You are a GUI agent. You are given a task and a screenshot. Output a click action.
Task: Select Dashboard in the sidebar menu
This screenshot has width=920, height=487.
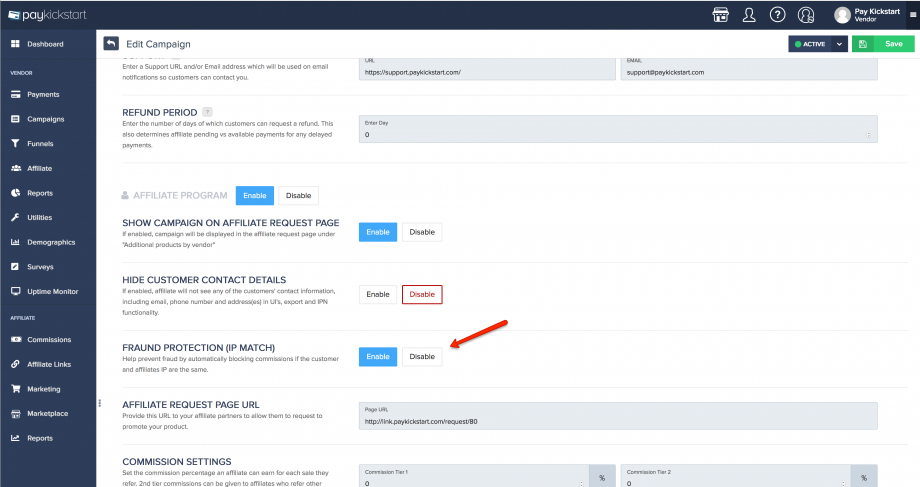coord(45,44)
